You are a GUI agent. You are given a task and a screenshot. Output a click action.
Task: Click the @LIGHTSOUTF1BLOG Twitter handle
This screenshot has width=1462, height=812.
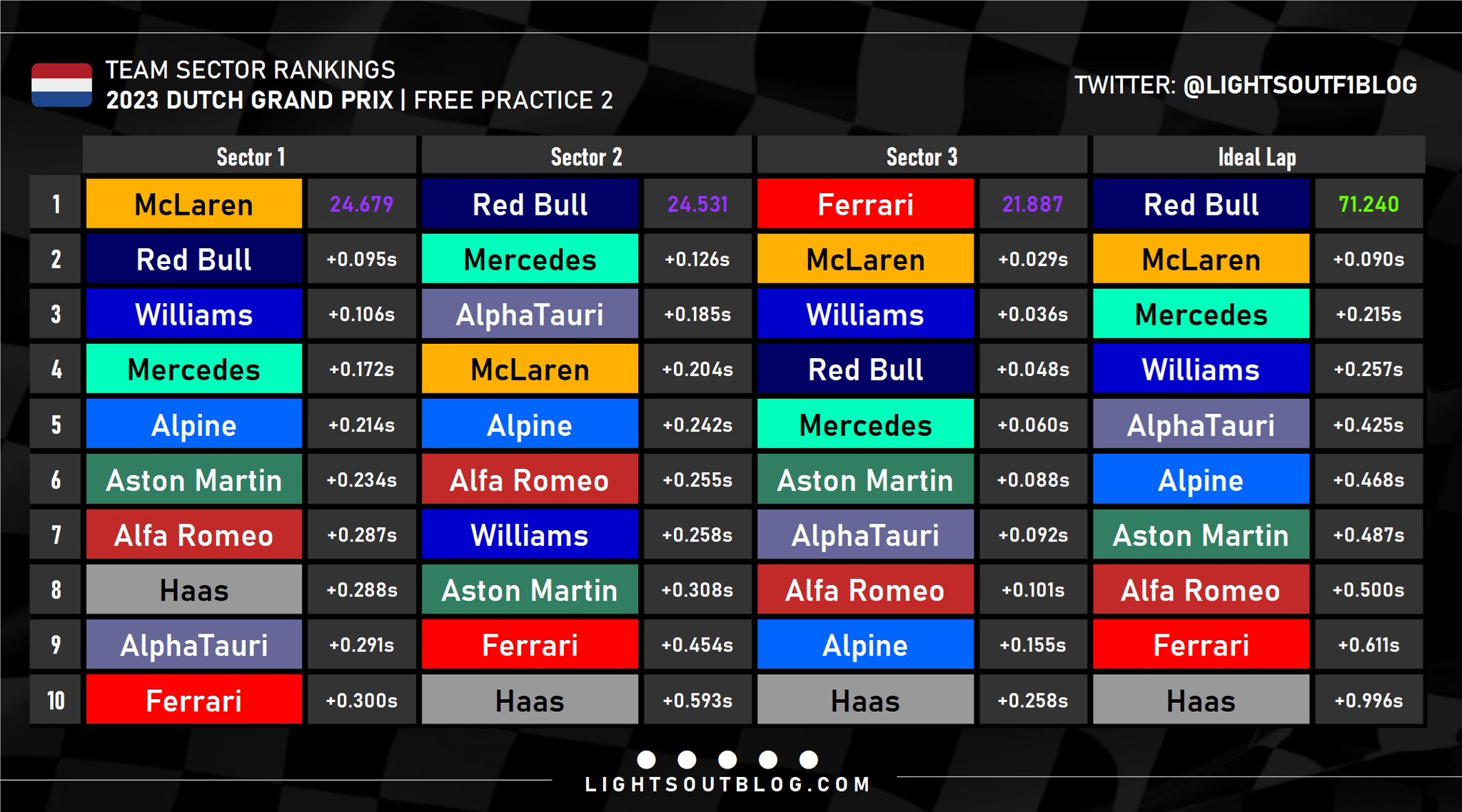tap(1299, 85)
